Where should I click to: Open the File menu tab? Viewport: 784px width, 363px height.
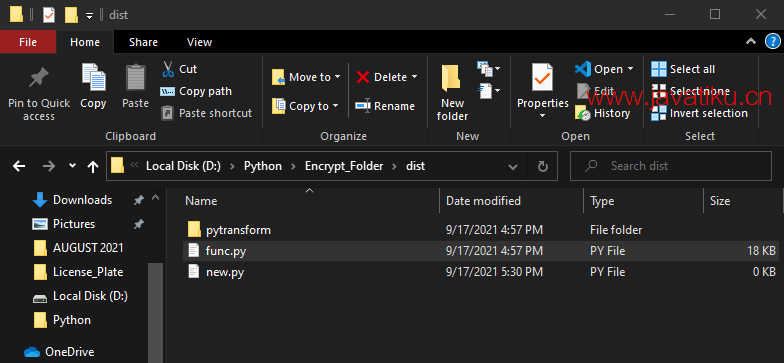pyautogui.click(x=28, y=42)
